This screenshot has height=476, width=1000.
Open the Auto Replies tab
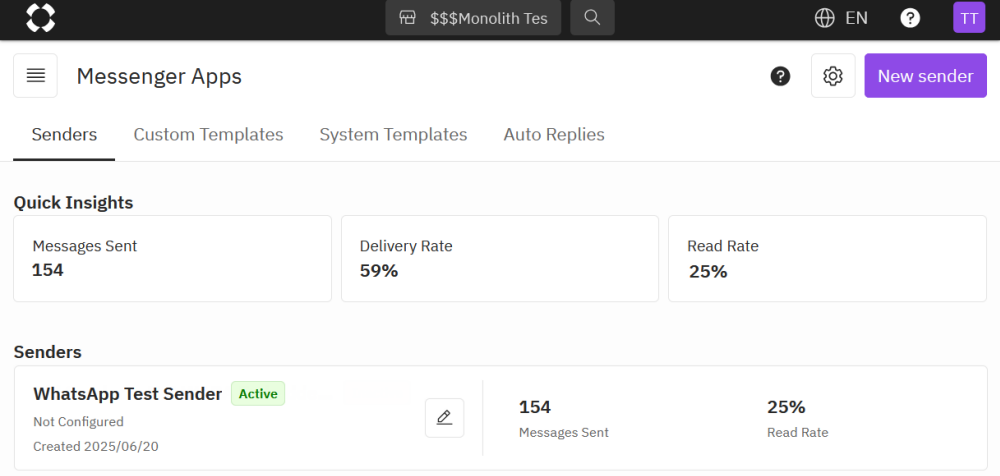coord(554,135)
